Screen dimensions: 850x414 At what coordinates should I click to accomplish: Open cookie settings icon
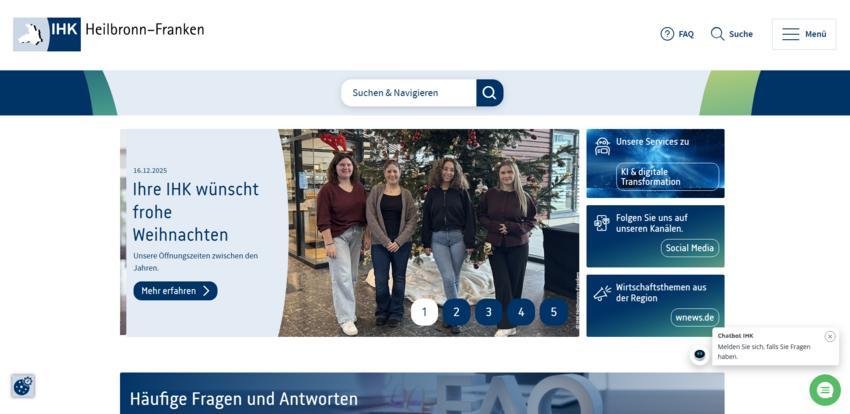[22, 386]
